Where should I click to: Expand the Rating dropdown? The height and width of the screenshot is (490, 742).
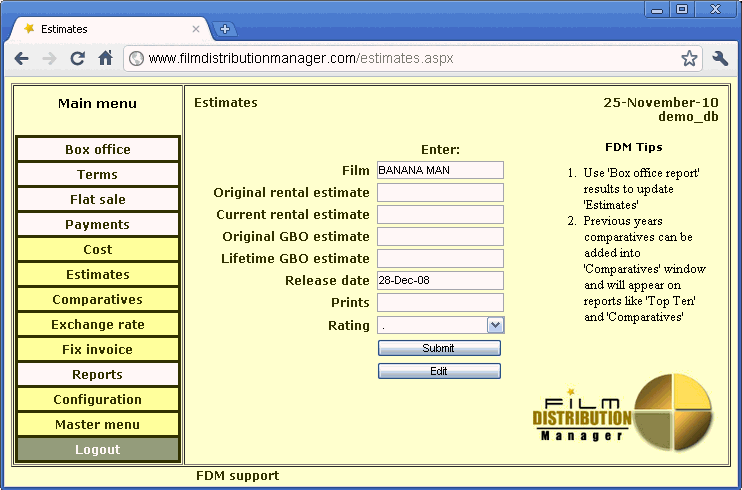click(495, 325)
